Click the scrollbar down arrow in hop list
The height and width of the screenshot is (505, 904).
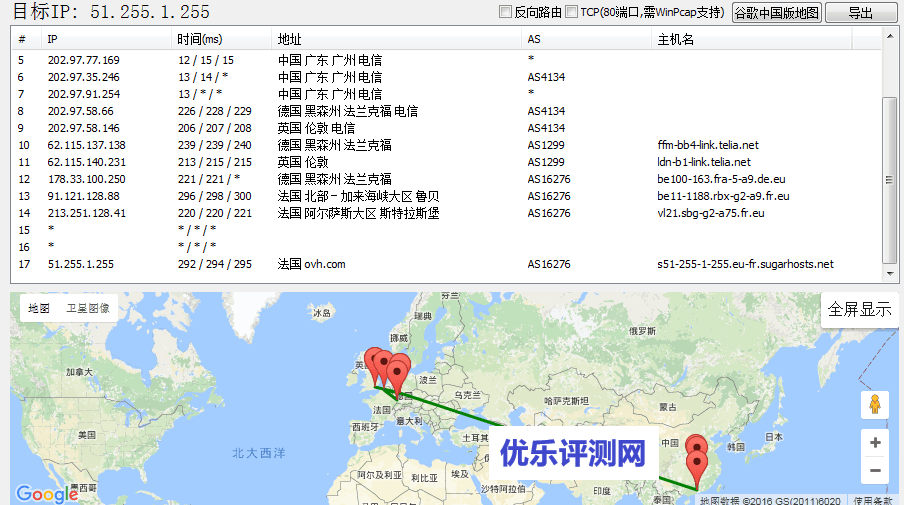click(x=888, y=273)
